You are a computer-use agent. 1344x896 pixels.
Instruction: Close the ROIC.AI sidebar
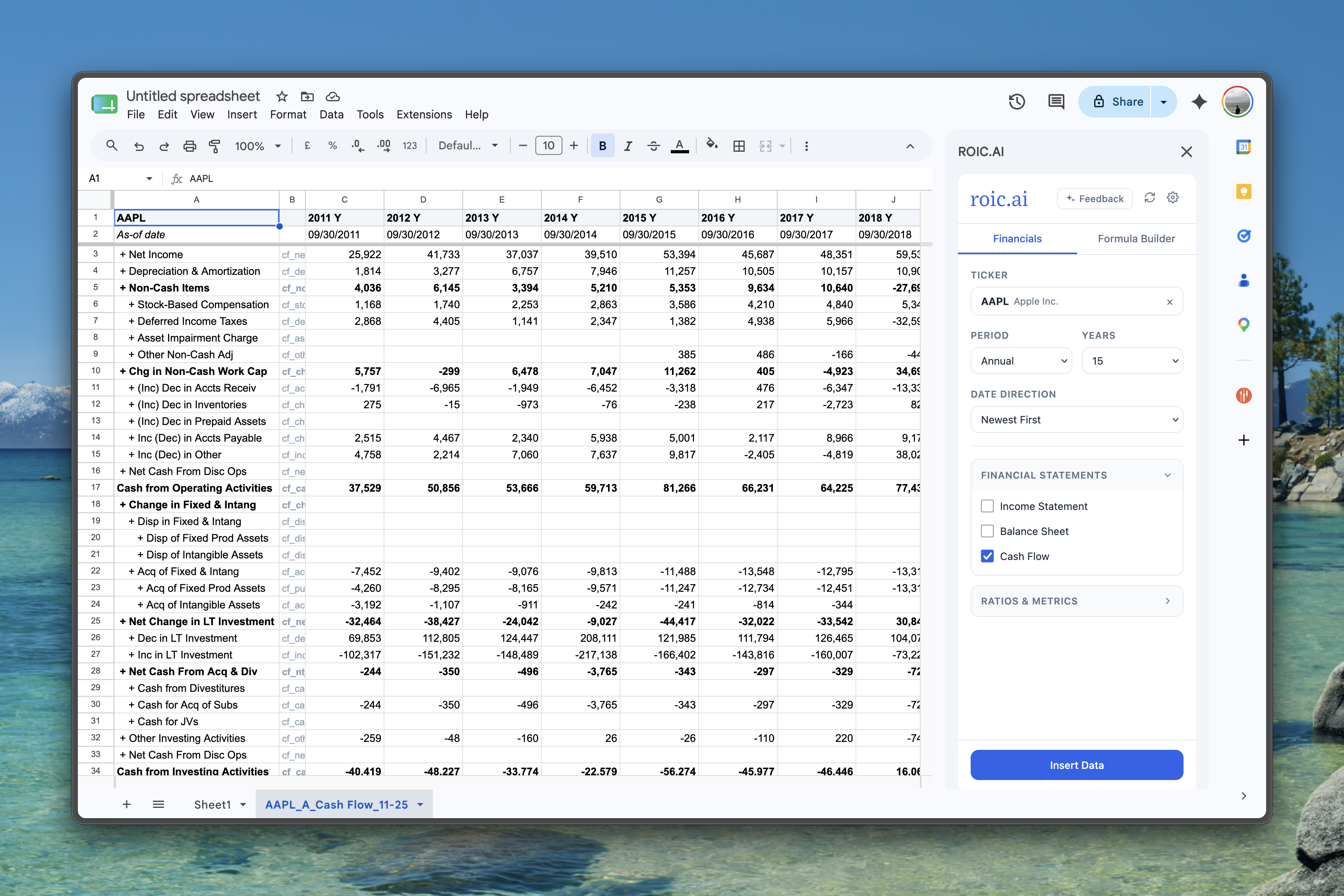1186,151
